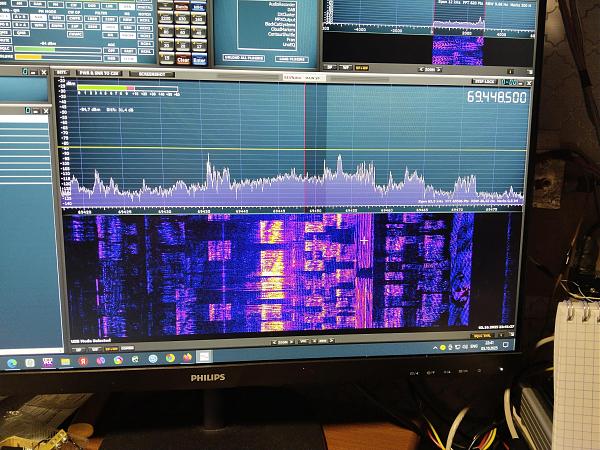
Task: Click the Windows Start button in taskbar
Action: [12, 361]
